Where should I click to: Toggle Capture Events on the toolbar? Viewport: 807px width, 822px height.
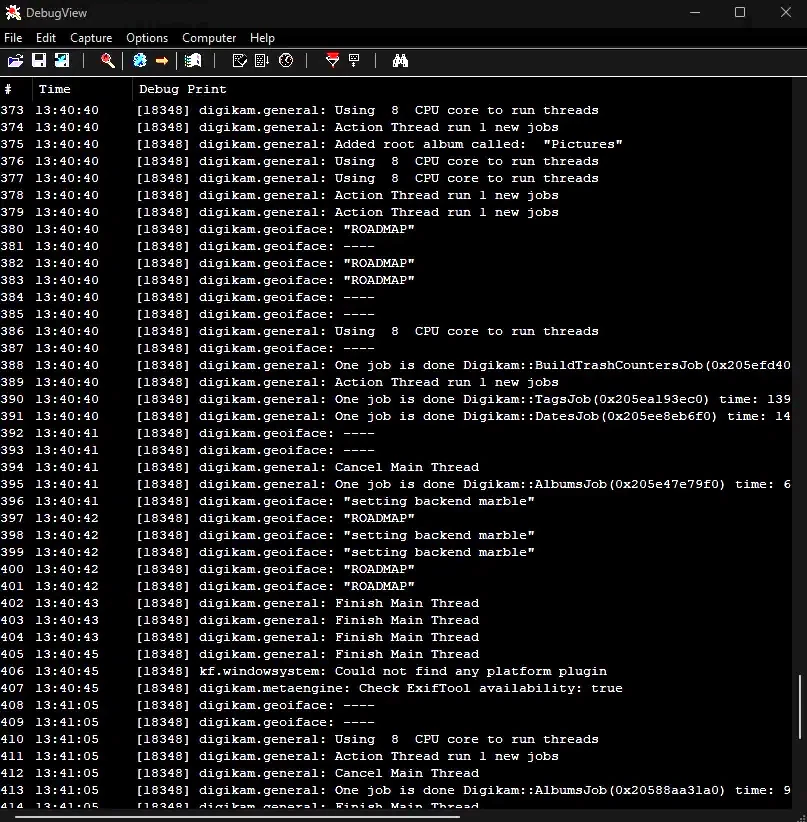pyautogui.click(x=240, y=60)
